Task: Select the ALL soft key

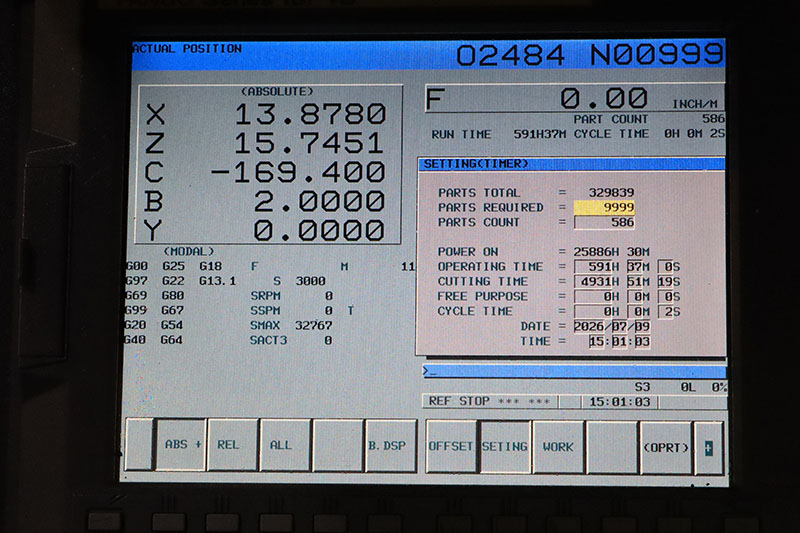Action: point(285,445)
